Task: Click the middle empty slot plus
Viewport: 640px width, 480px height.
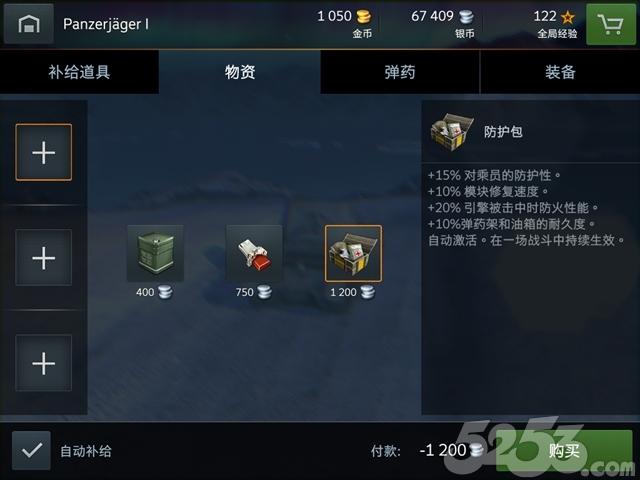Action: coord(44,258)
